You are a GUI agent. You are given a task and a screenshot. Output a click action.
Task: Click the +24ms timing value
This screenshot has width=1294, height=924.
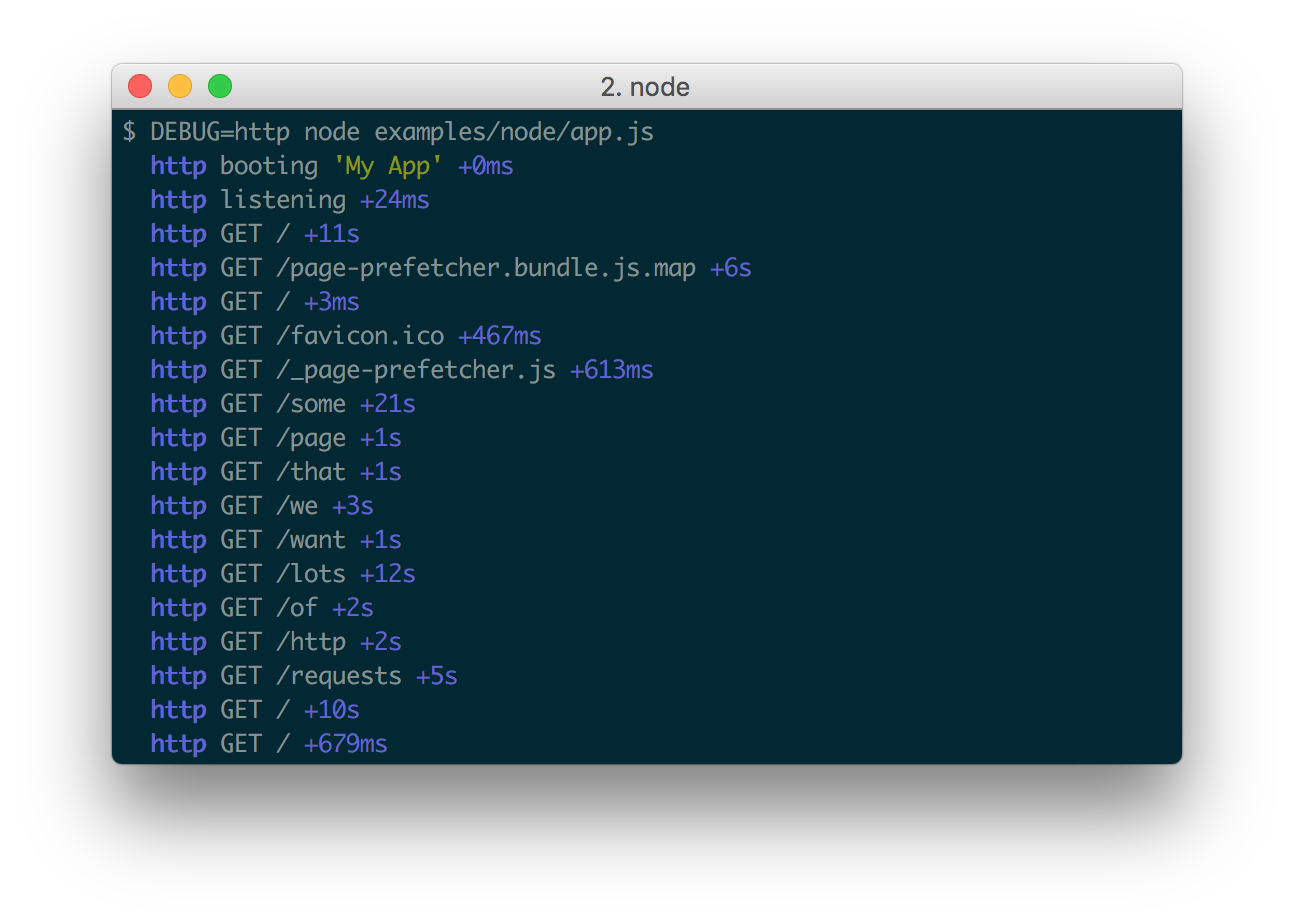[394, 200]
